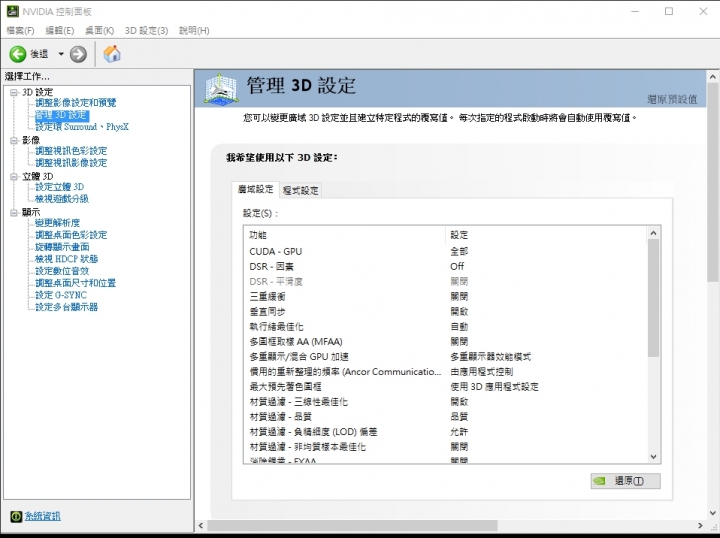
Task: Select 材質過濾 - 負精細度 (LOD) 偏差 row
Action: pyautogui.click(x=445, y=432)
